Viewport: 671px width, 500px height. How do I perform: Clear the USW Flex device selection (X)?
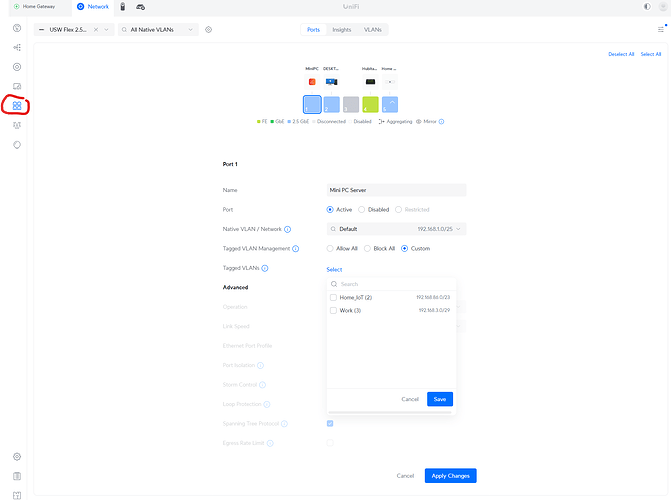click(96, 30)
